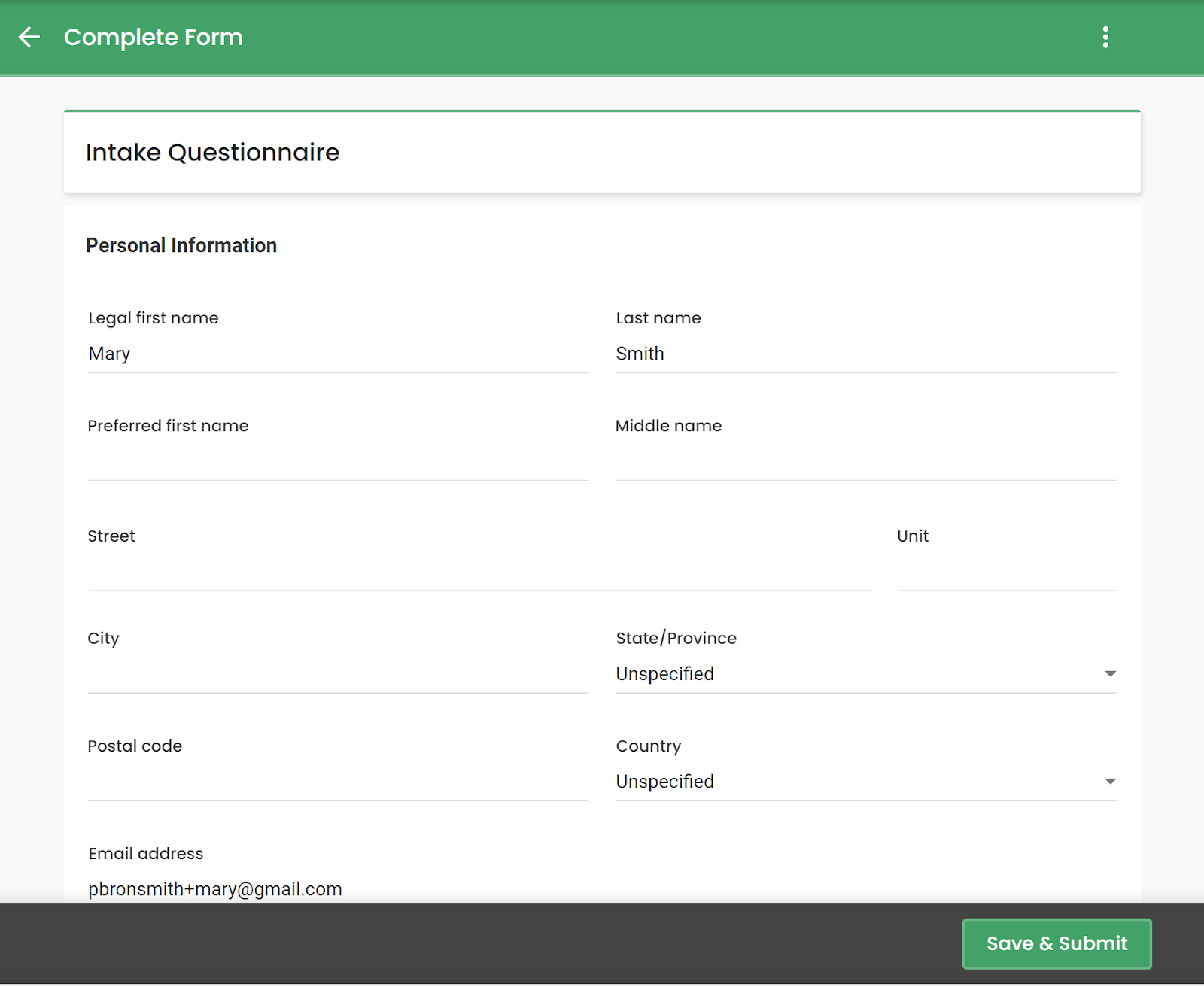1204x987 pixels.
Task: Edit the Email address field
Action: (x=338, y=888)
